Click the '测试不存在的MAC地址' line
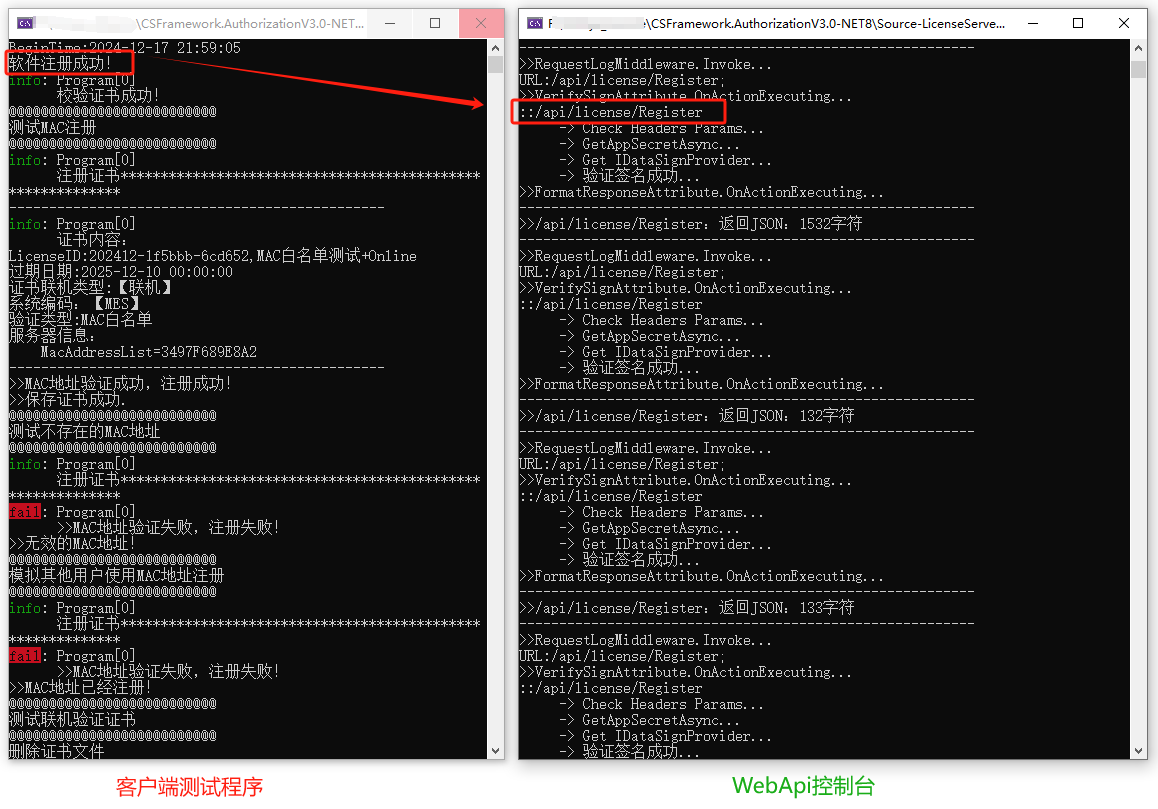Viewport: 1158px width, 809px height. tap(84, 431)
